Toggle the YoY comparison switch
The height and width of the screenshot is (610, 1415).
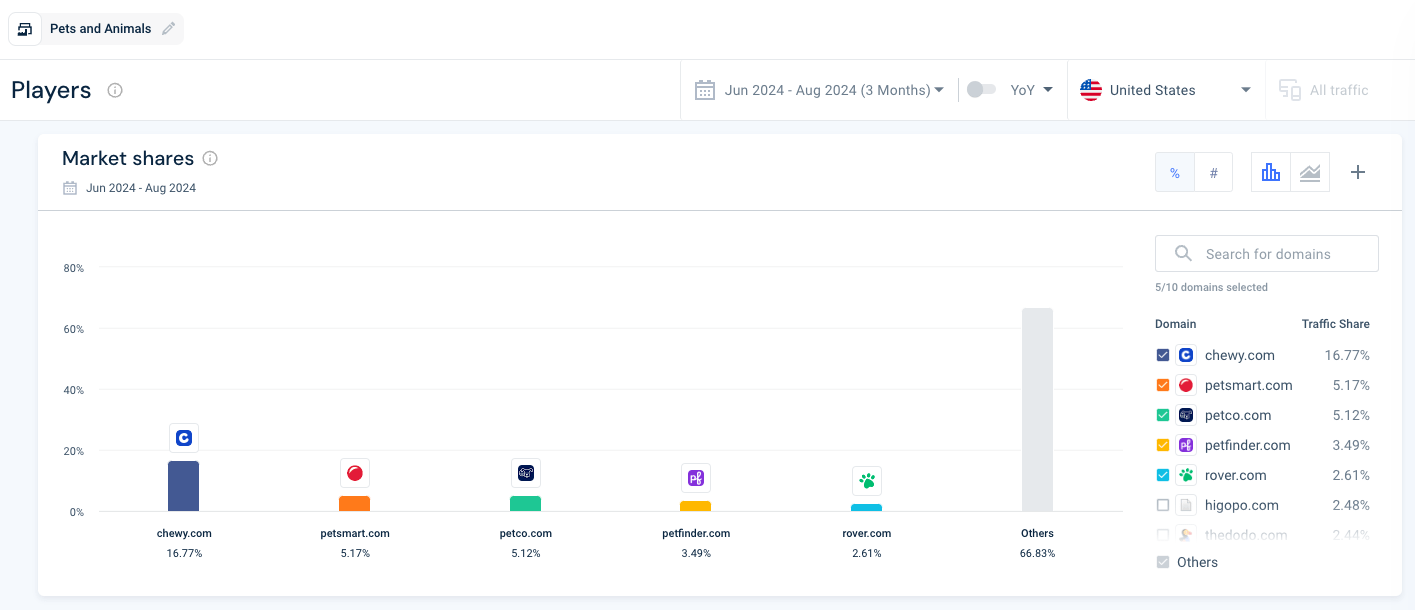click(x=981, y=90)
